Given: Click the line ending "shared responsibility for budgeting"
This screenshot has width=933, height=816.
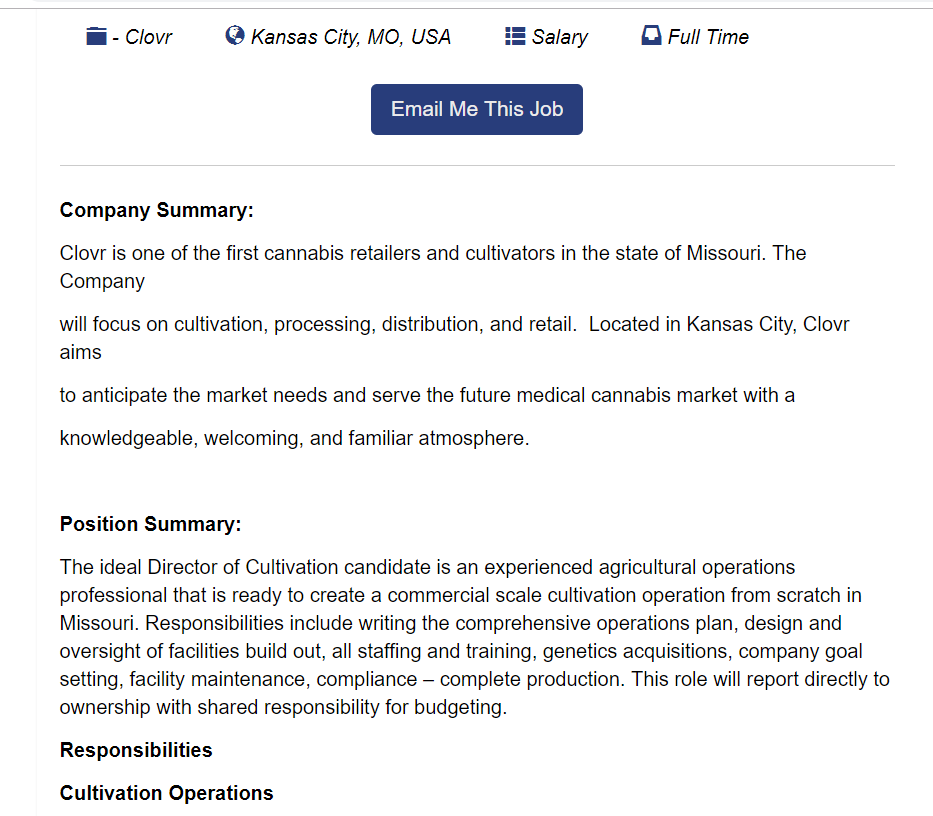Looking at the screenshot, I should coord(283,708).
